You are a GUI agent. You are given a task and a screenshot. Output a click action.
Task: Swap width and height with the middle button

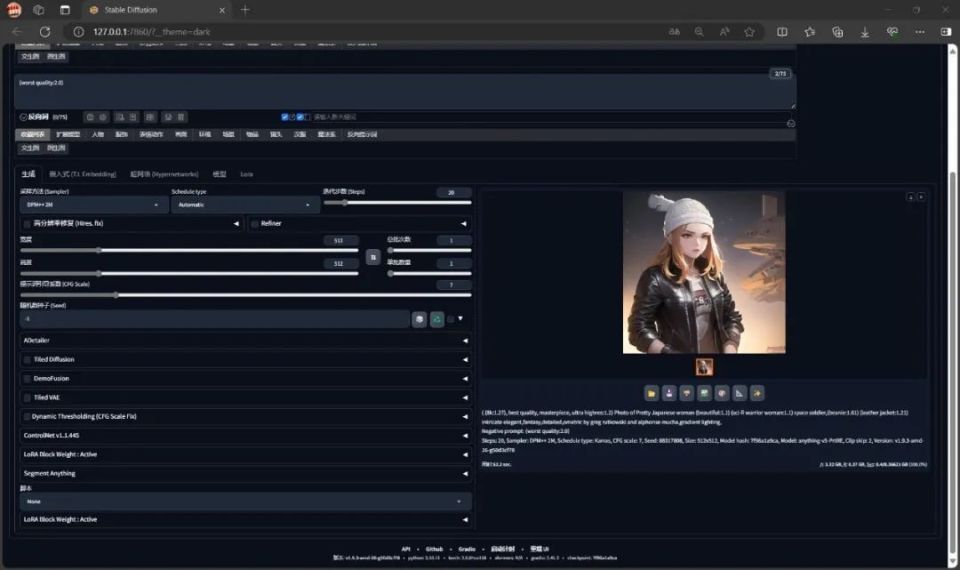373,257
